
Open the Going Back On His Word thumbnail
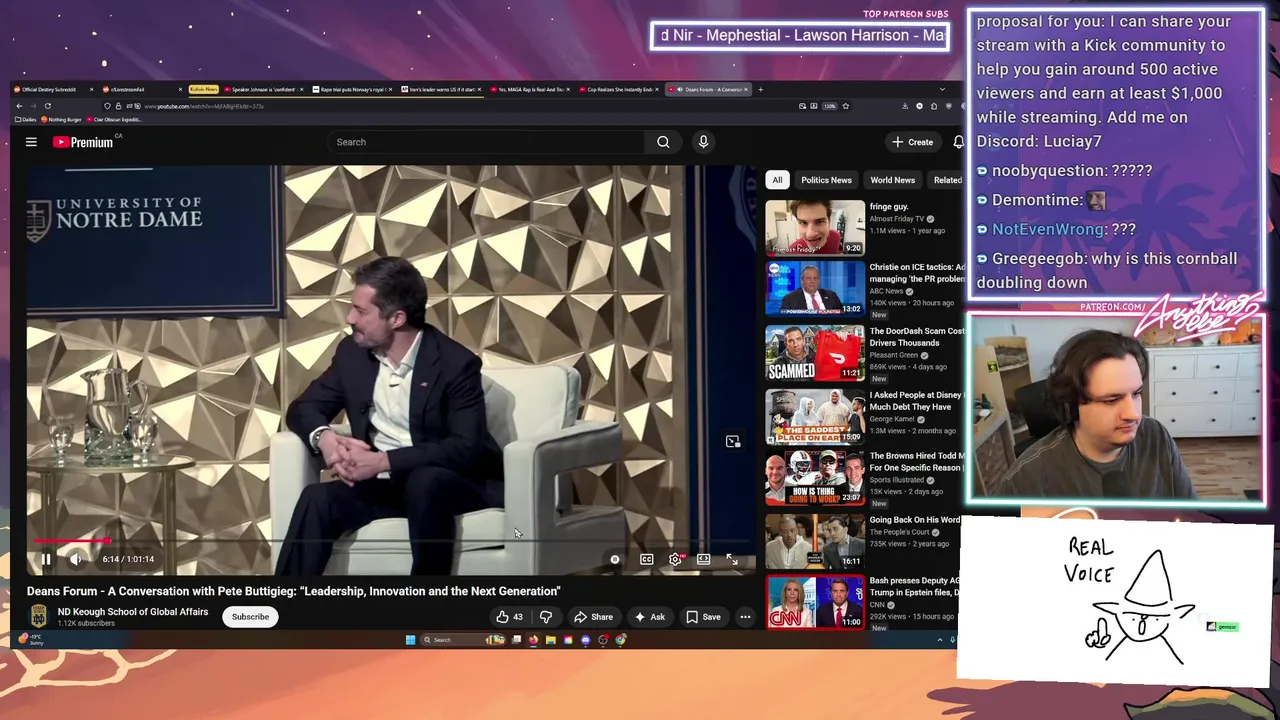815,541
